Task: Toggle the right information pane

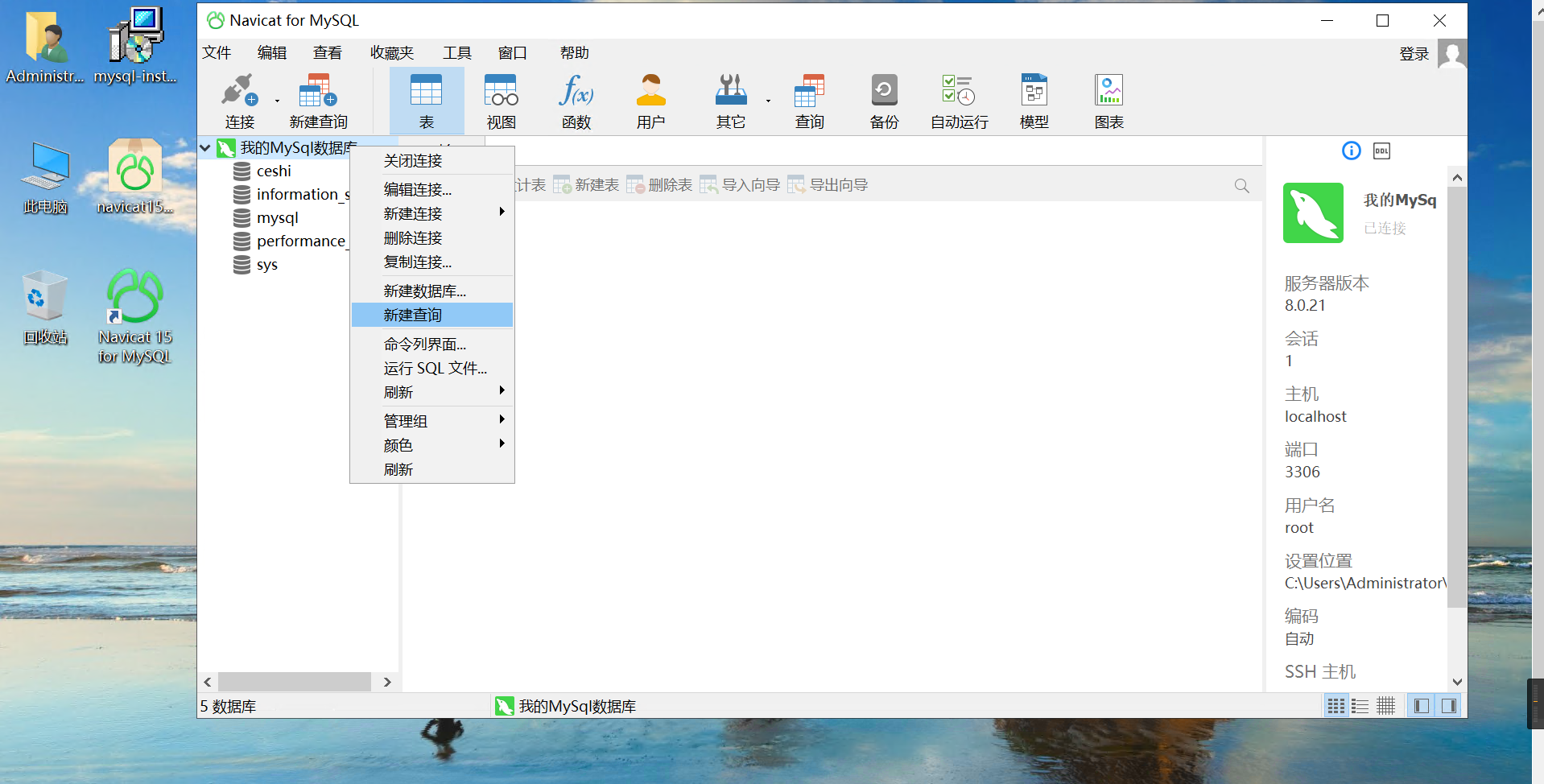Action: (1449, 706)
